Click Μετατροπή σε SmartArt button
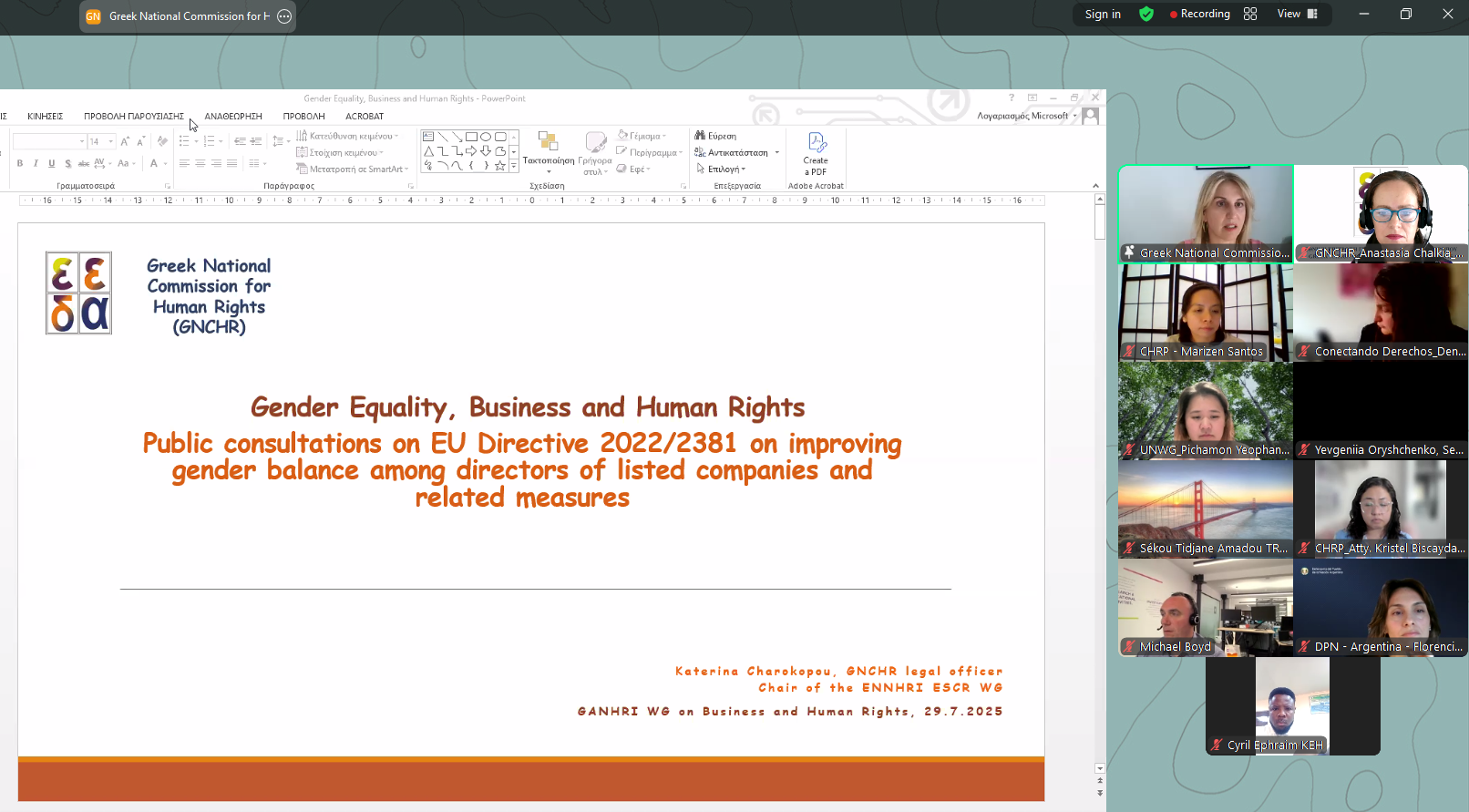The height and width of the screenshot is (812, 1469). (353, 169)
